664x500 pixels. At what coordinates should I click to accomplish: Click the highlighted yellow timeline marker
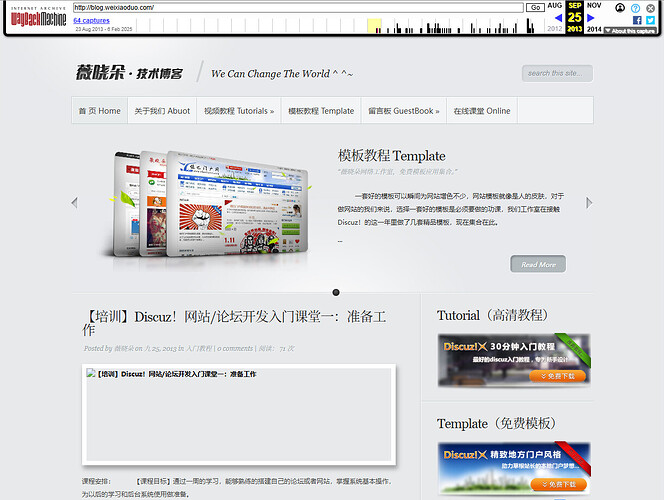point(374,25)
